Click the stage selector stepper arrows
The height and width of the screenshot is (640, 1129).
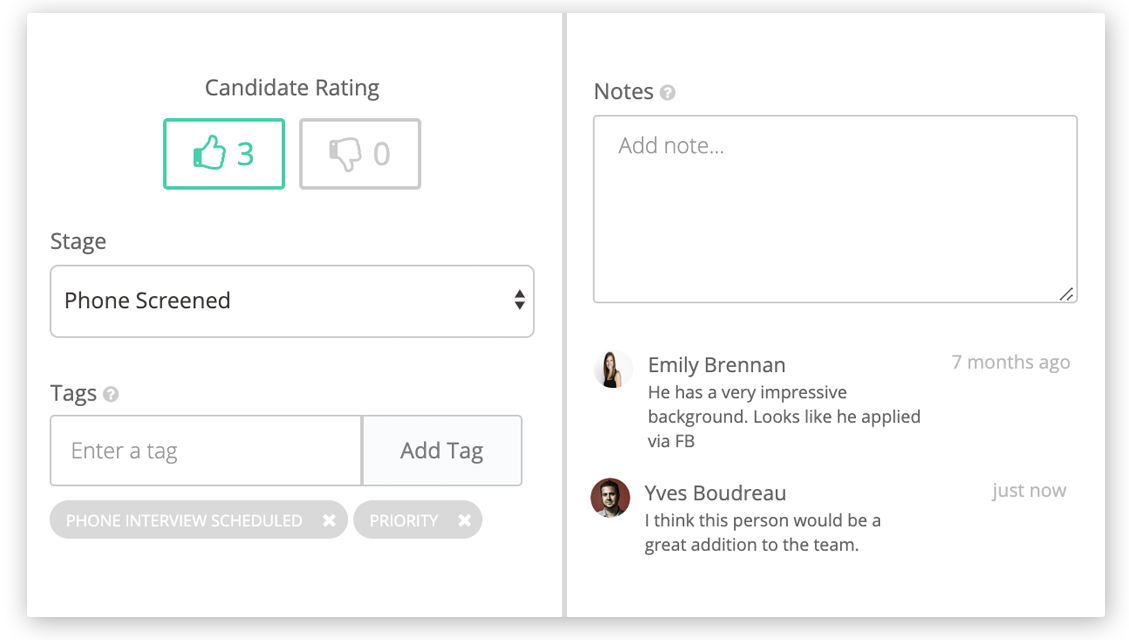click(519, 301)
